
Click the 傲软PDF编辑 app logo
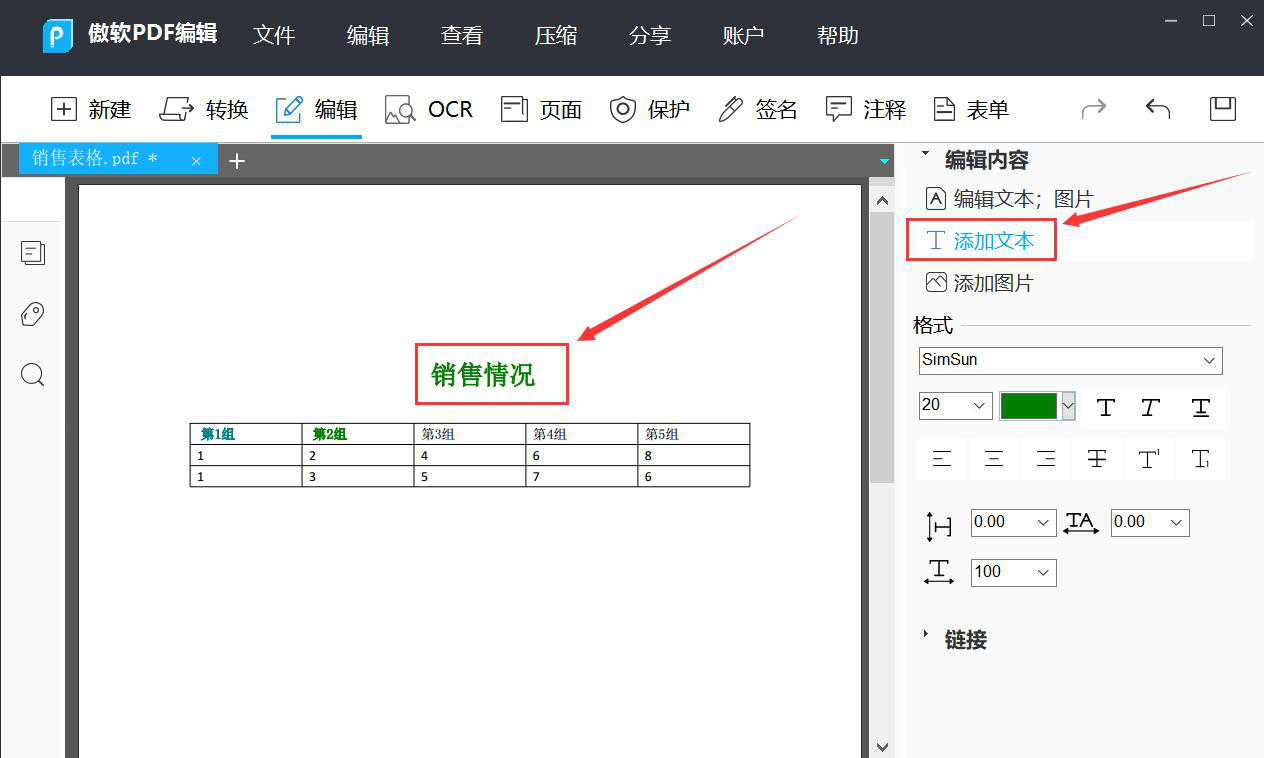(60, 36)
